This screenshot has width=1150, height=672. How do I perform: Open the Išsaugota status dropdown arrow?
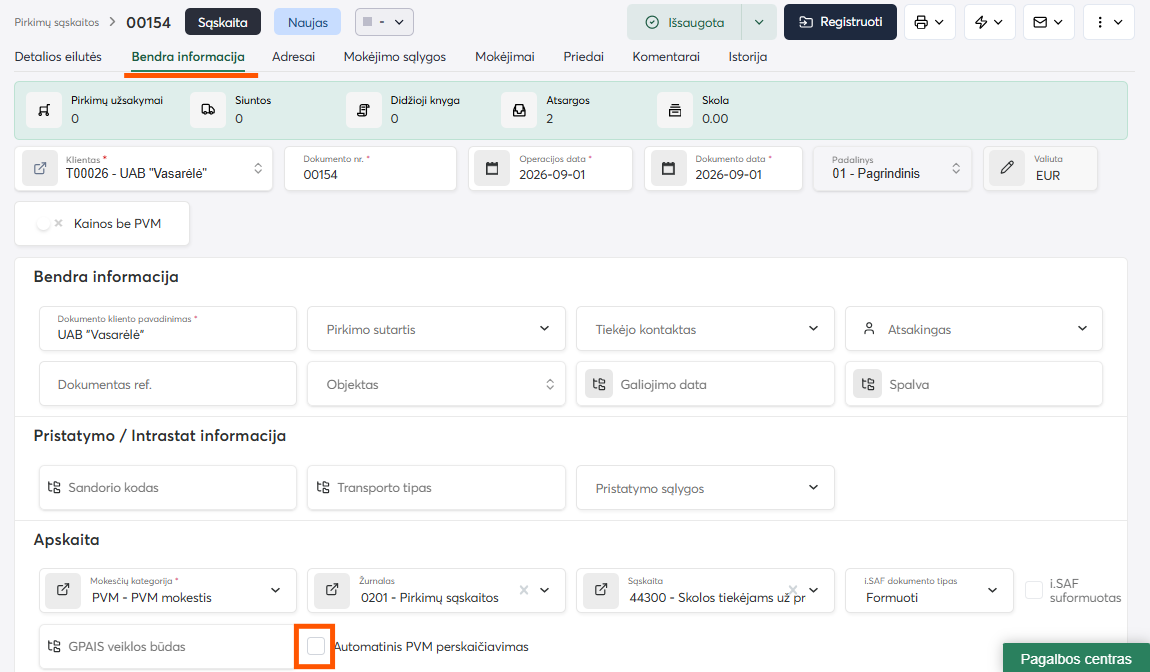click(x=759, y=22)
